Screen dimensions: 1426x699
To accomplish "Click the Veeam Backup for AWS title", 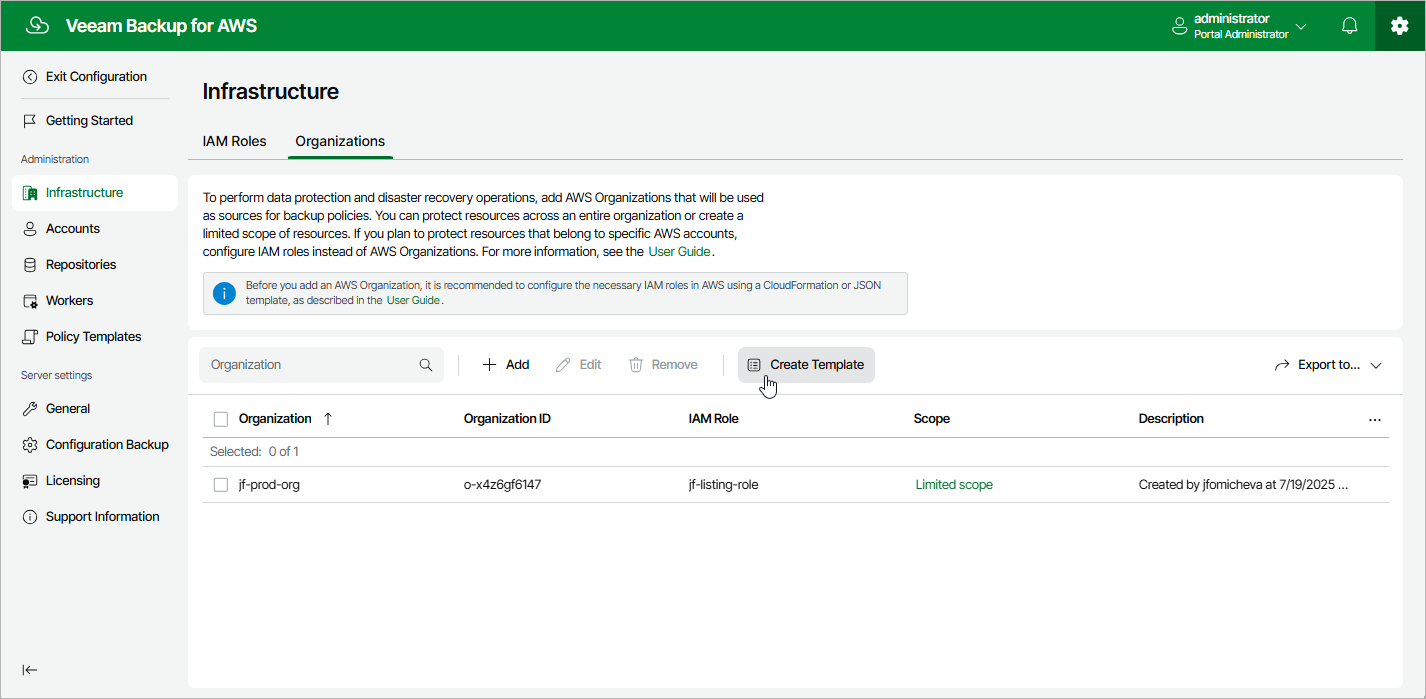I will coord(161,26).
